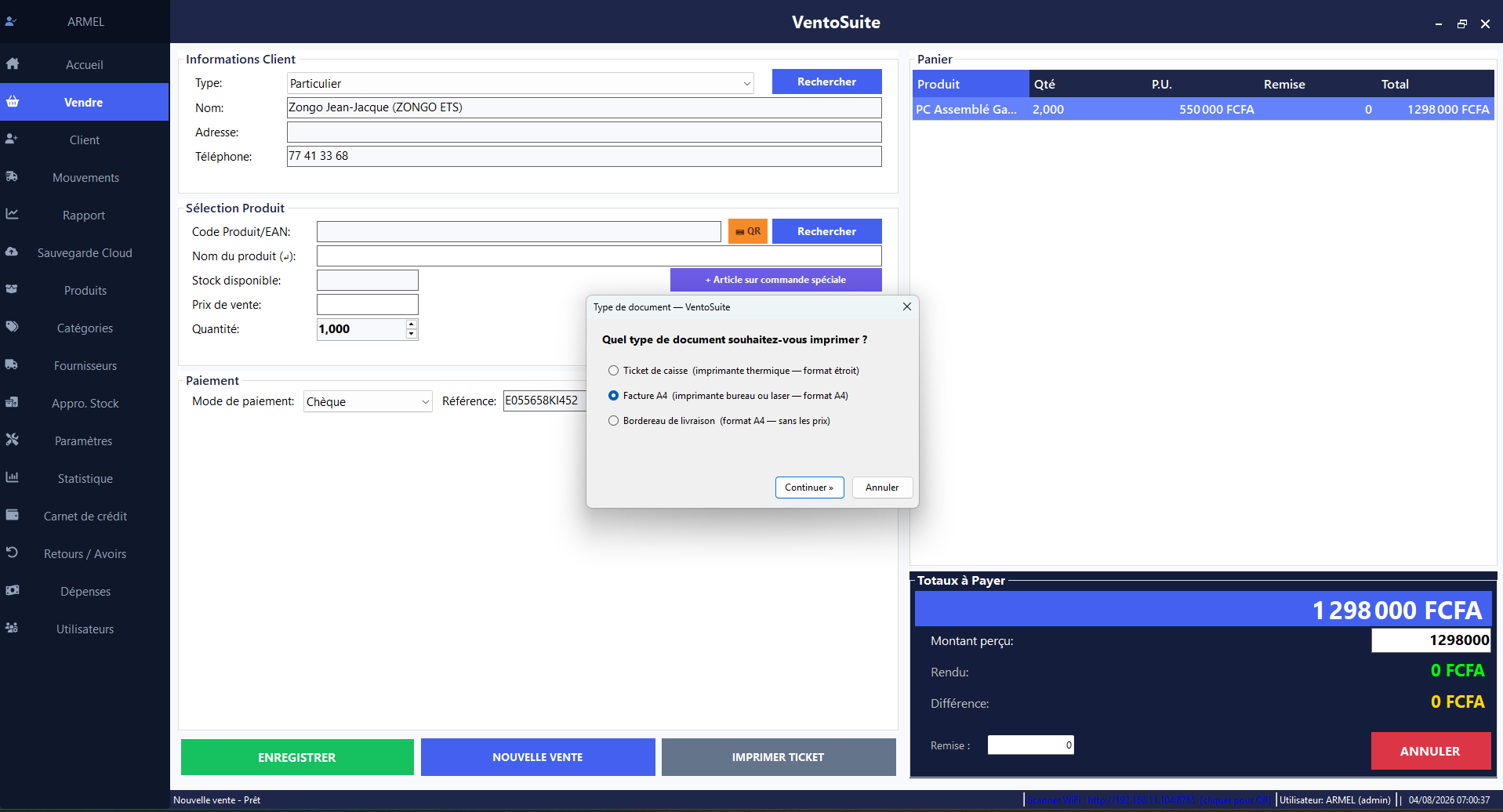The height and width of the screenshot is (812, 1503).
Task: Increase Quantité with the up arrow
Action: click(412, 324)
